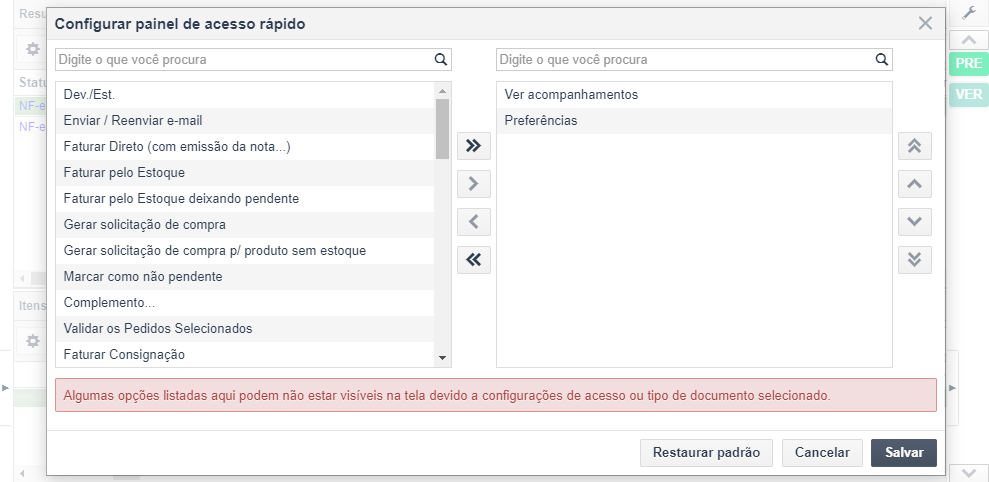Click the gear icon beside the Itens panel
This screenshot has height=482, width=989.
pyautogui.click(x=33, y=341)
